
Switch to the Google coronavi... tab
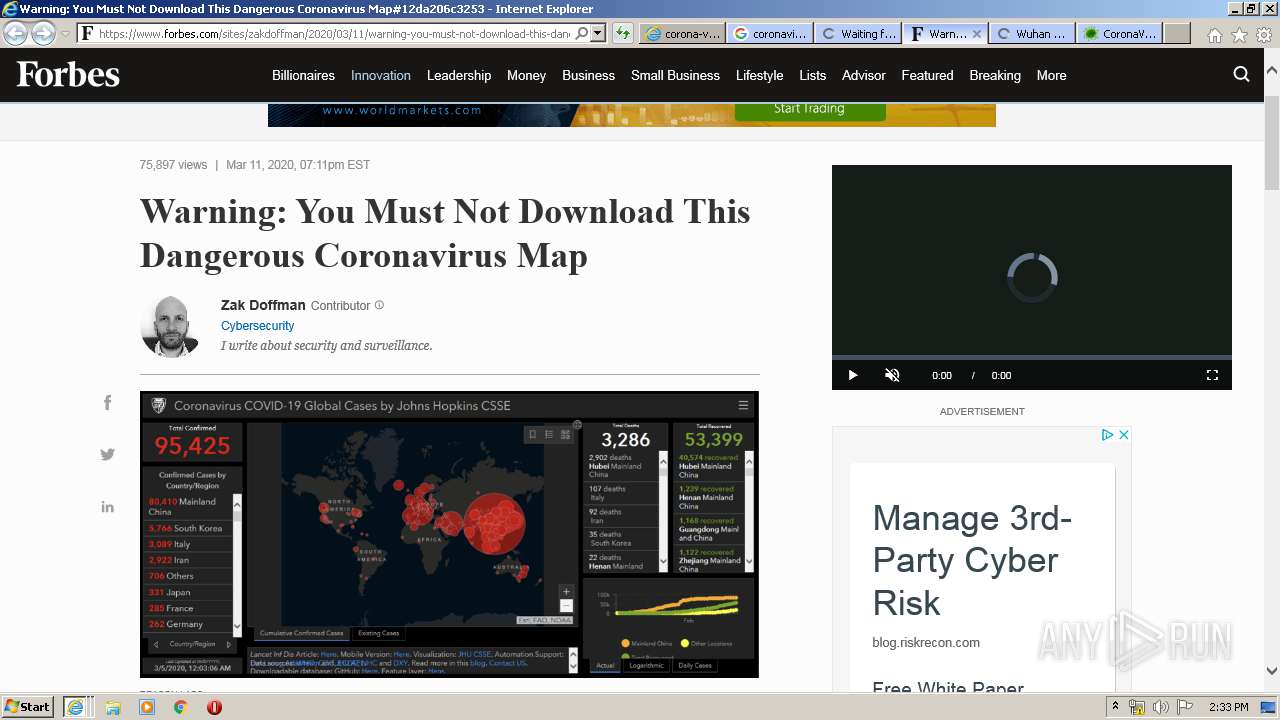[x=769, y=33]
